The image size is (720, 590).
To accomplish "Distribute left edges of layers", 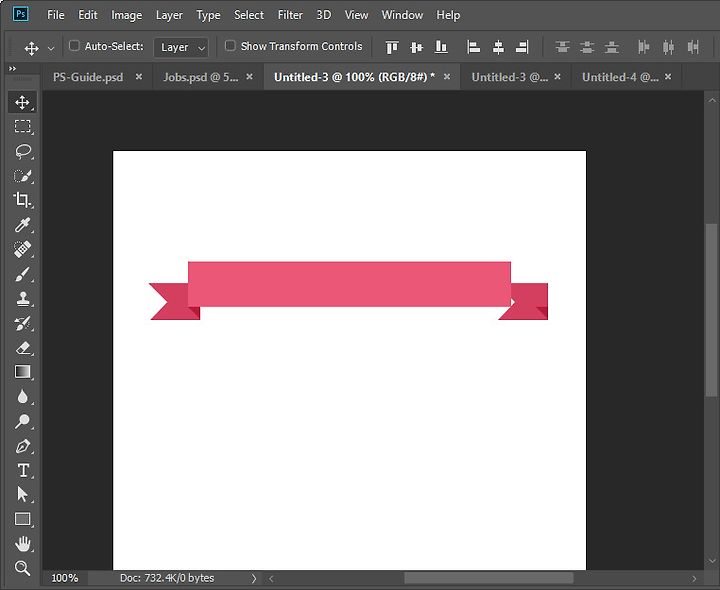I will click(x=644, y=47).
